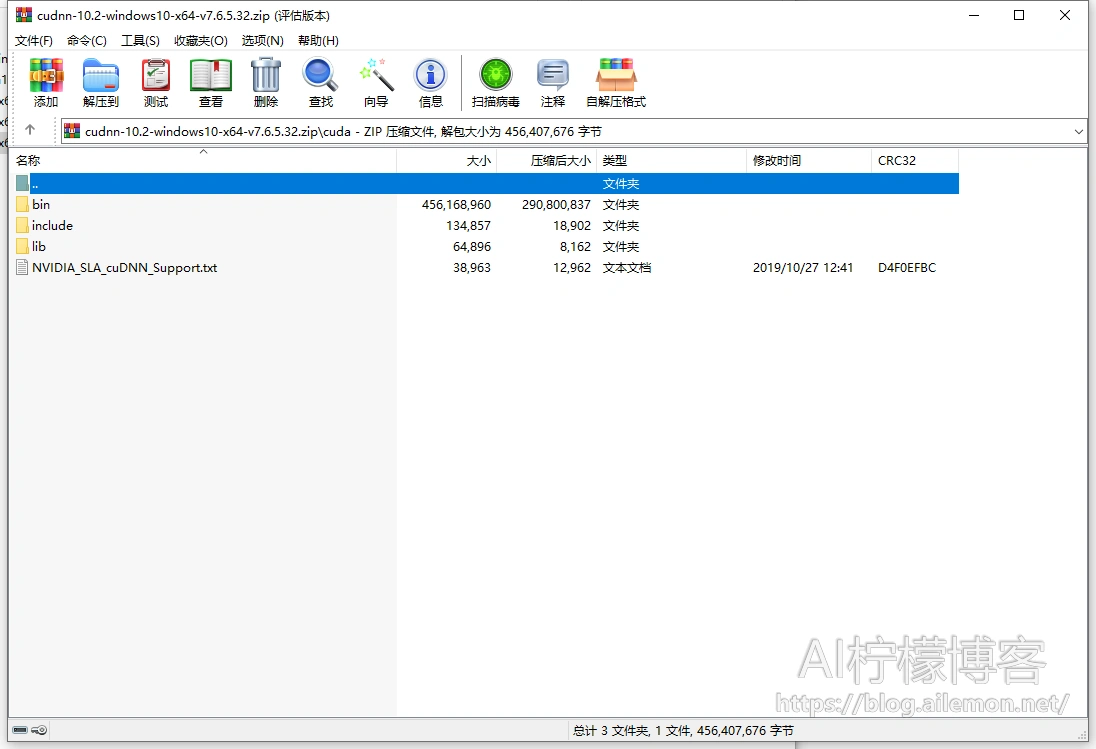This screenshot has width=1096, height=749.
Task: Click the 解压到 (Extract to) icon
Action: [x=101, y=75]
